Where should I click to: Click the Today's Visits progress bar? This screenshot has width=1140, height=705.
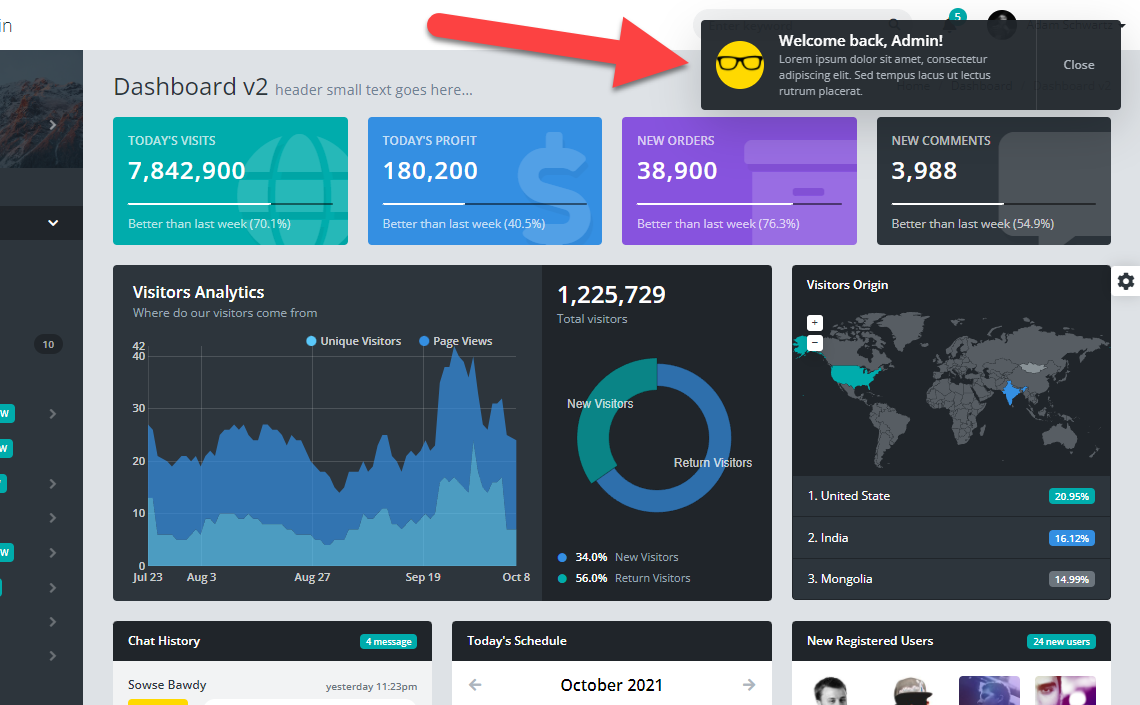(x=230, y=204)
